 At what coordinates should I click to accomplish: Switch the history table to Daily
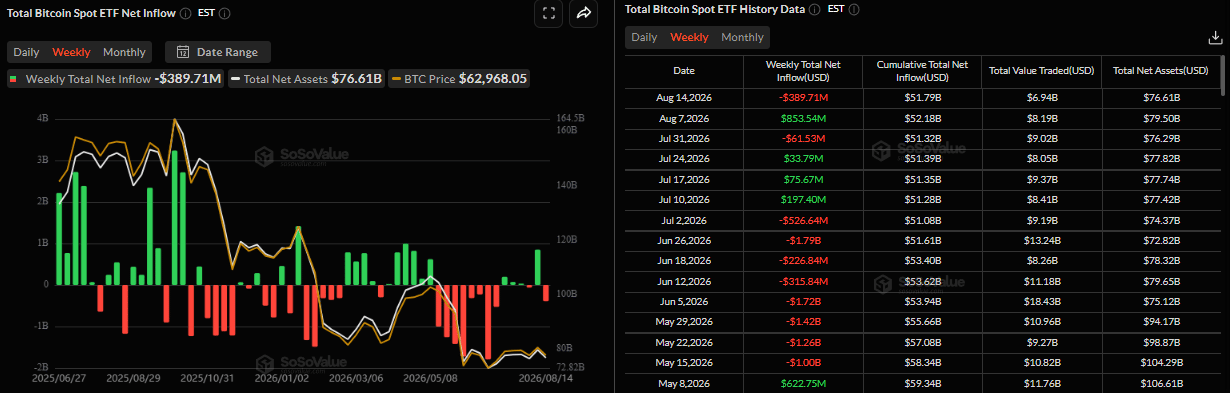point(644,37)
